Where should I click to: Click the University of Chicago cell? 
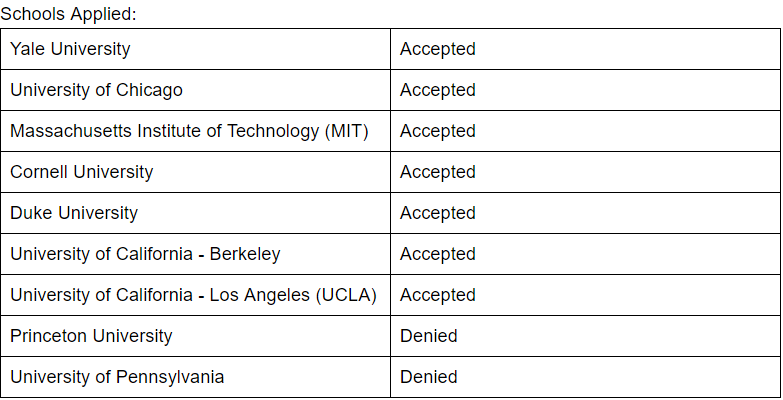(x=96, y=90)
